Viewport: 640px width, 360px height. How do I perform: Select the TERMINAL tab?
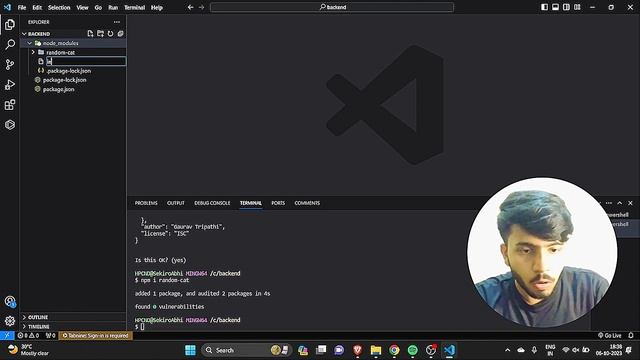click(x=251, y=203)
